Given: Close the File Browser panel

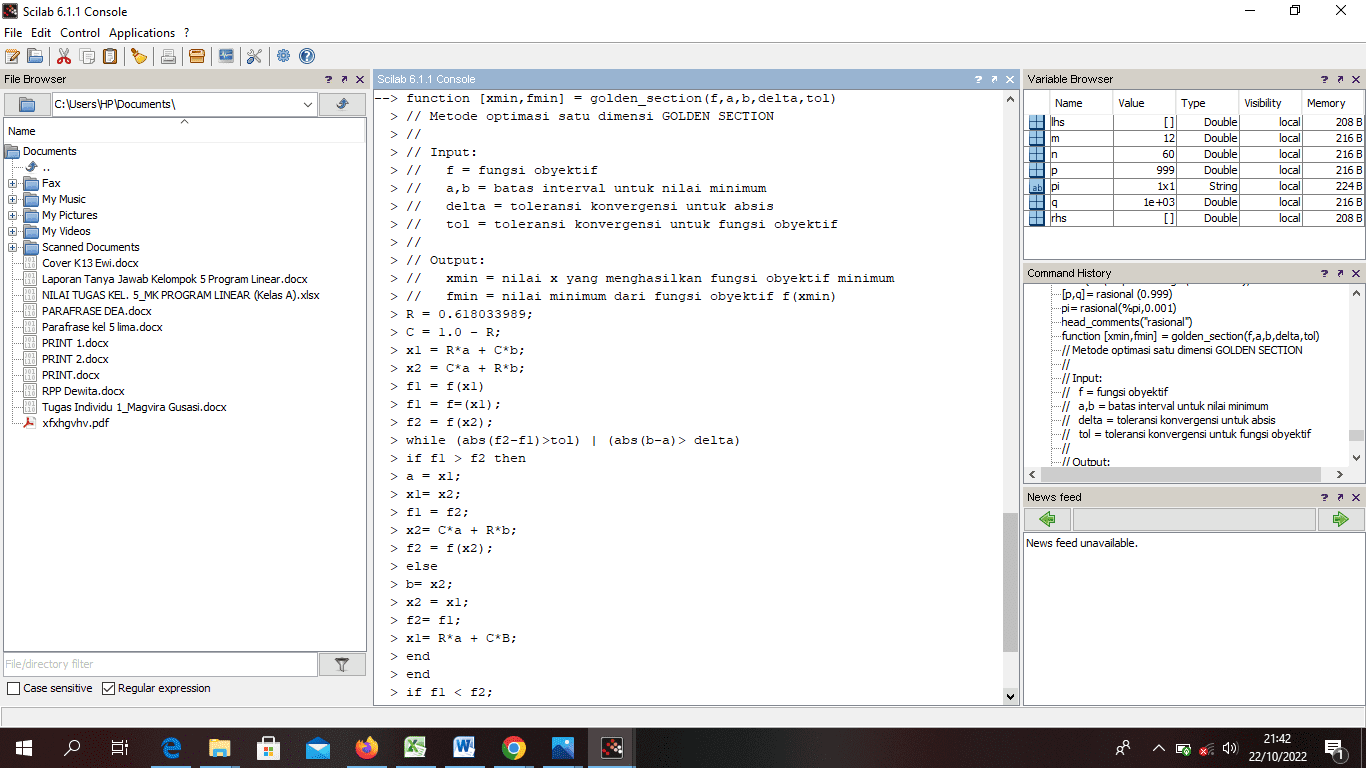Looking at the screenshot, I should (x=360, y=79).
